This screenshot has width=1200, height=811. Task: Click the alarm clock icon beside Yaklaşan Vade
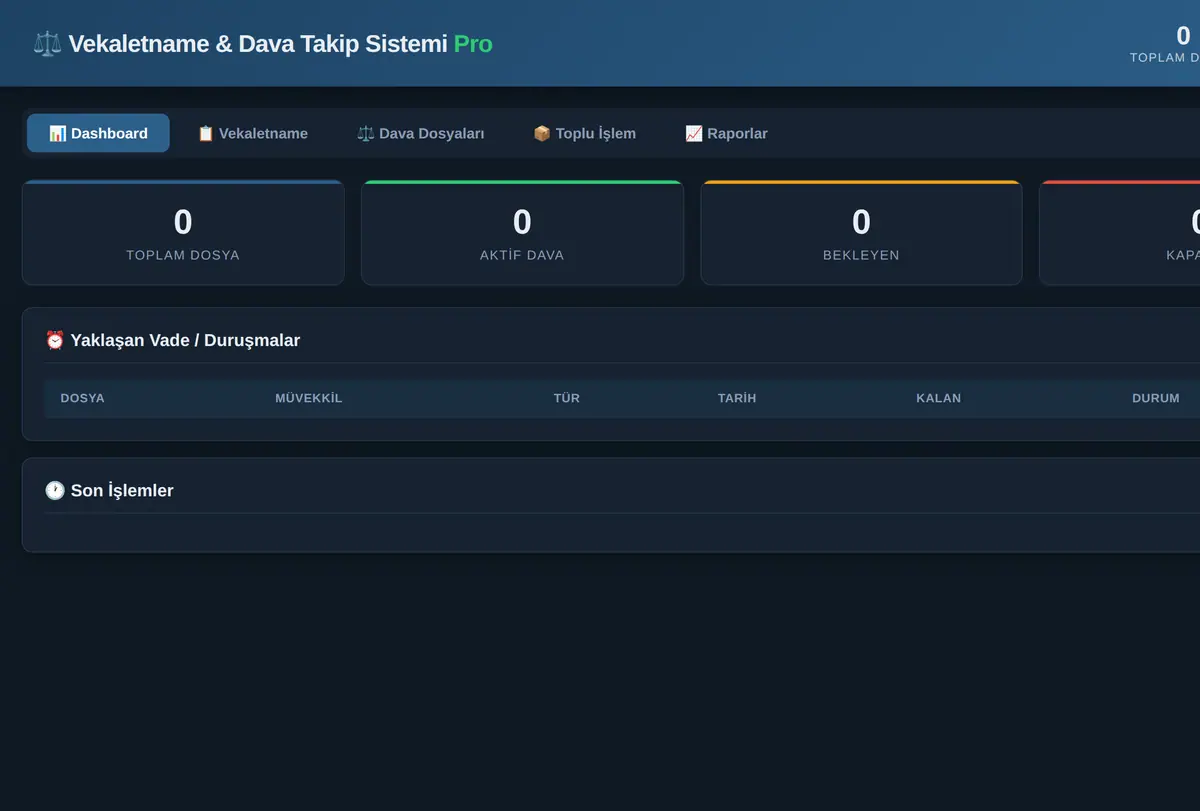55,340
